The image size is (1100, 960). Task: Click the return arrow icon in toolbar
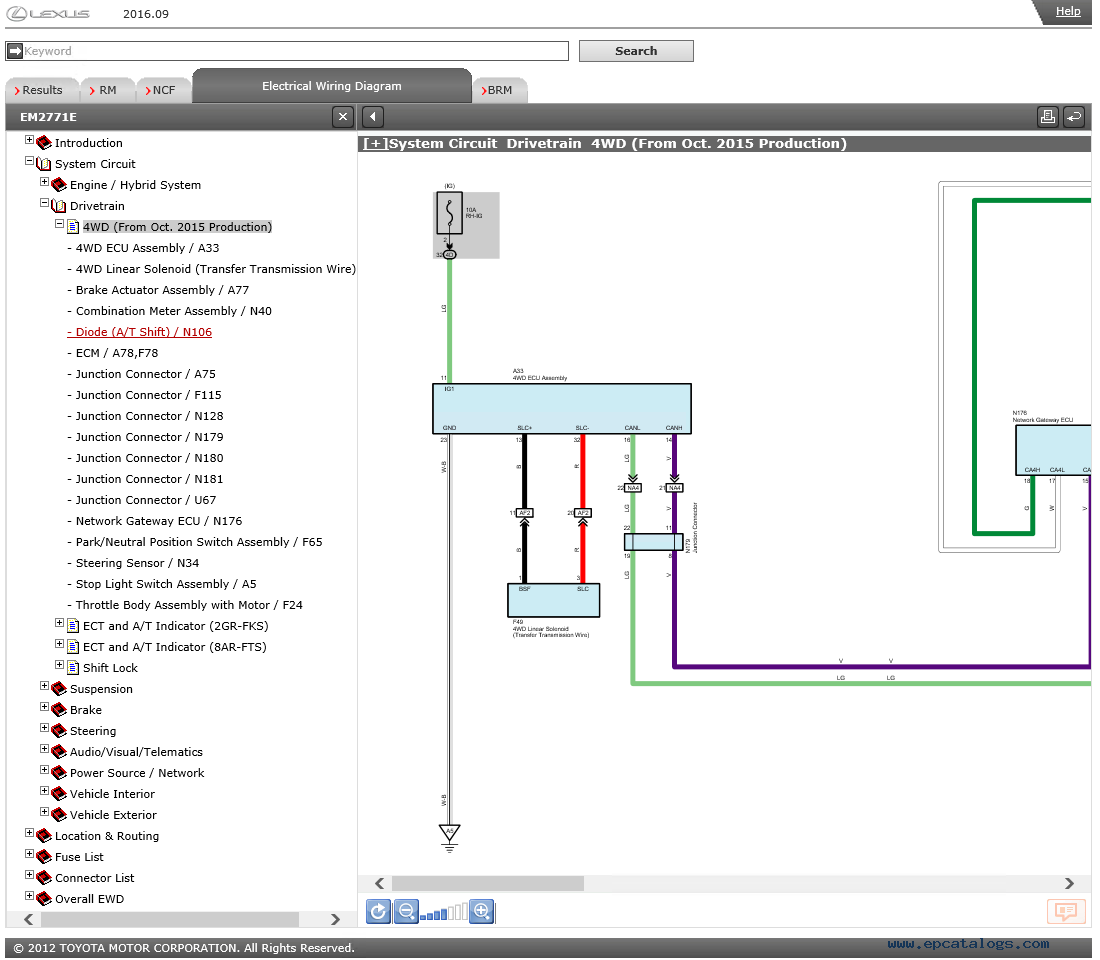[x=1074, y=116]
